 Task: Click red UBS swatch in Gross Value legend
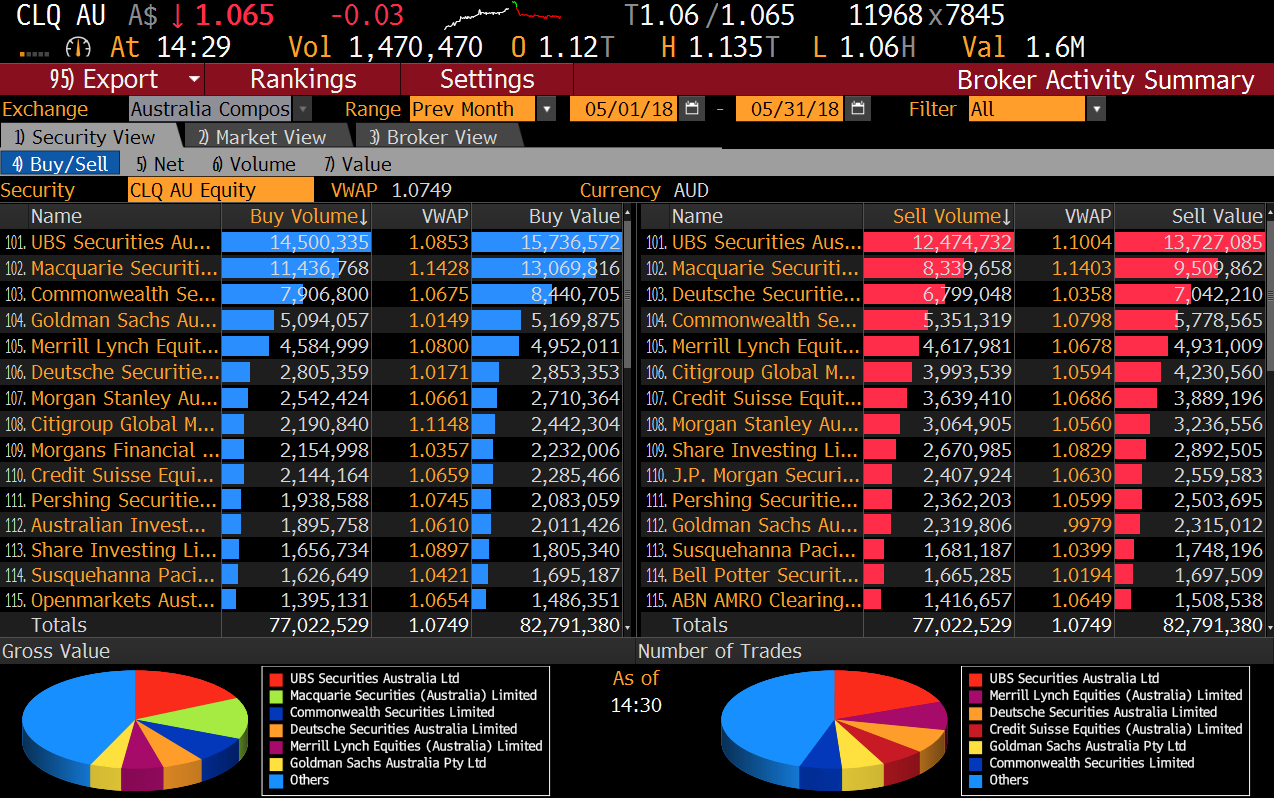[x=275, y=678]
